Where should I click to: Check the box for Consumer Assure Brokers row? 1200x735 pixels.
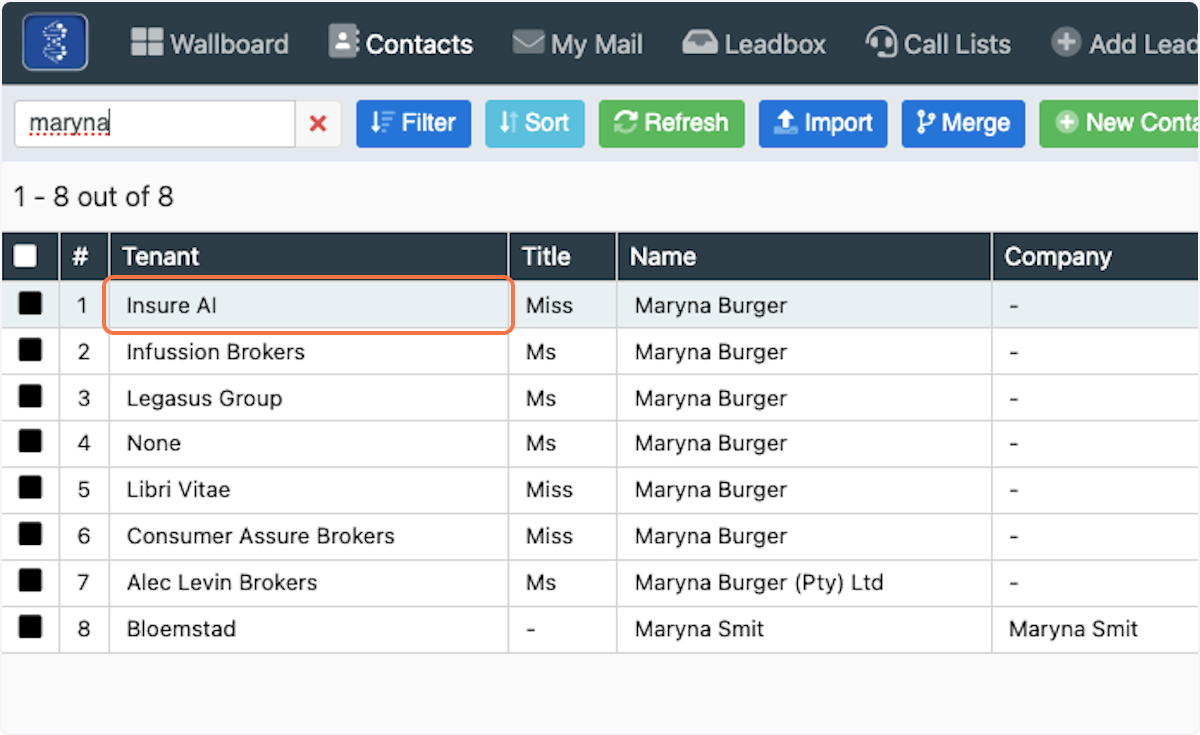click(30, 534)
